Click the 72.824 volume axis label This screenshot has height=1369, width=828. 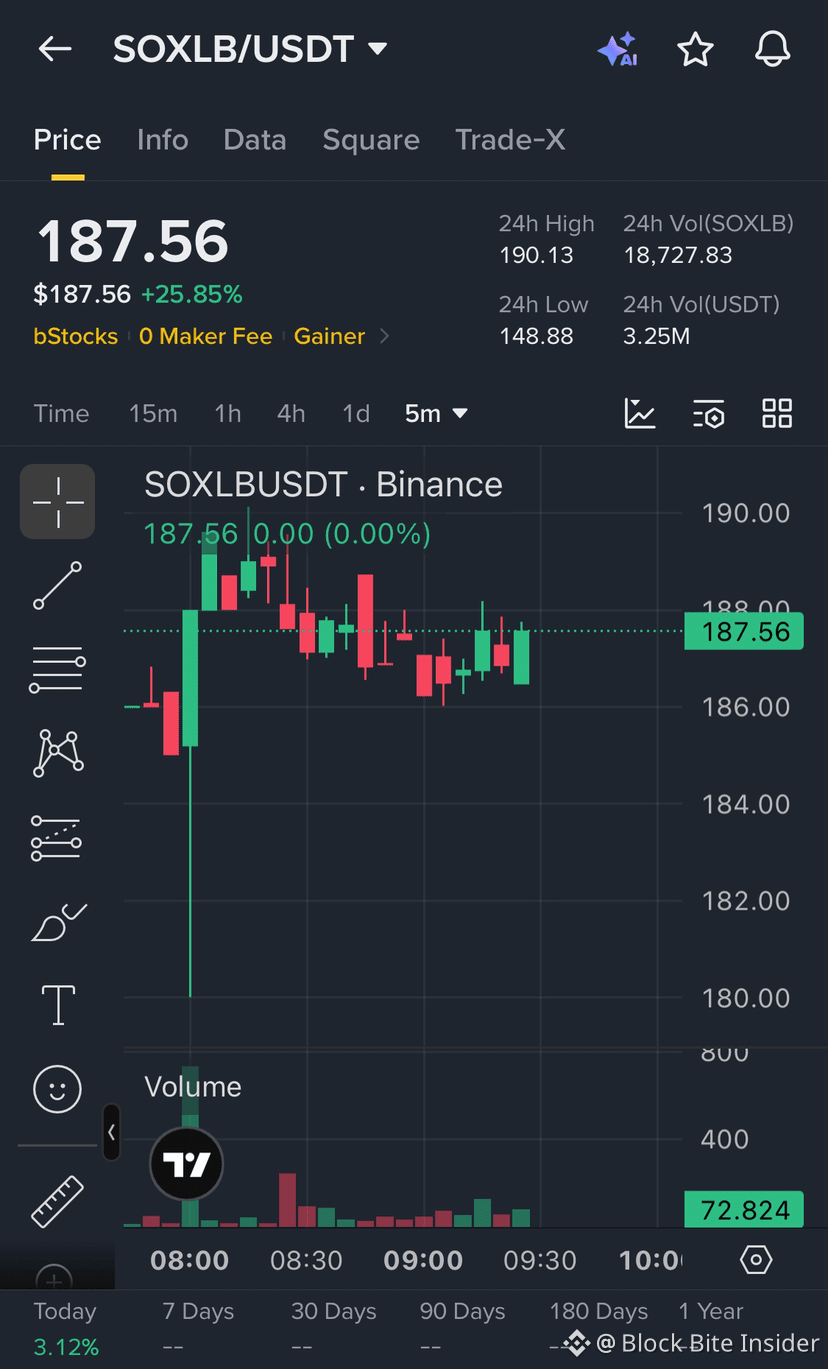(x=744, y=1210)
